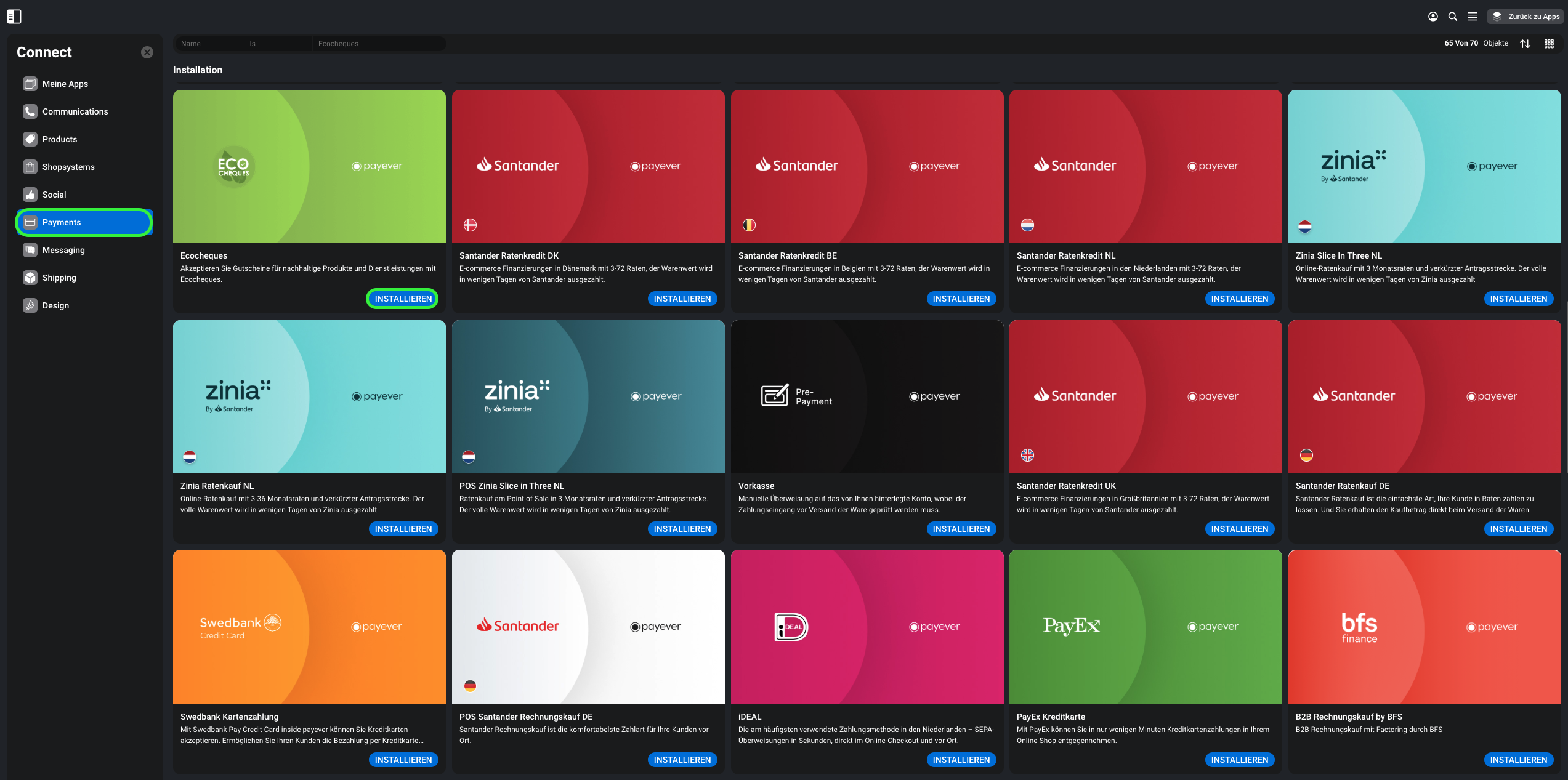Select the Products category
1568x780 pixels.
pos(84,139)
